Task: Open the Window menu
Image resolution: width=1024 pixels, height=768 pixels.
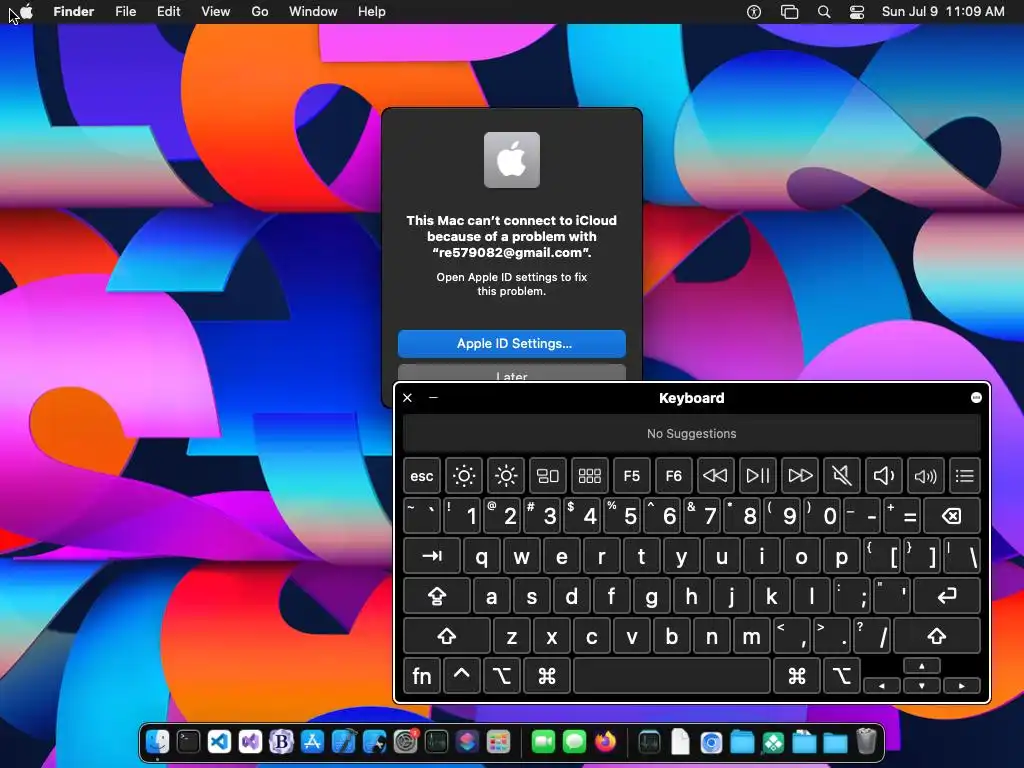Action: [x=313, y=12]
